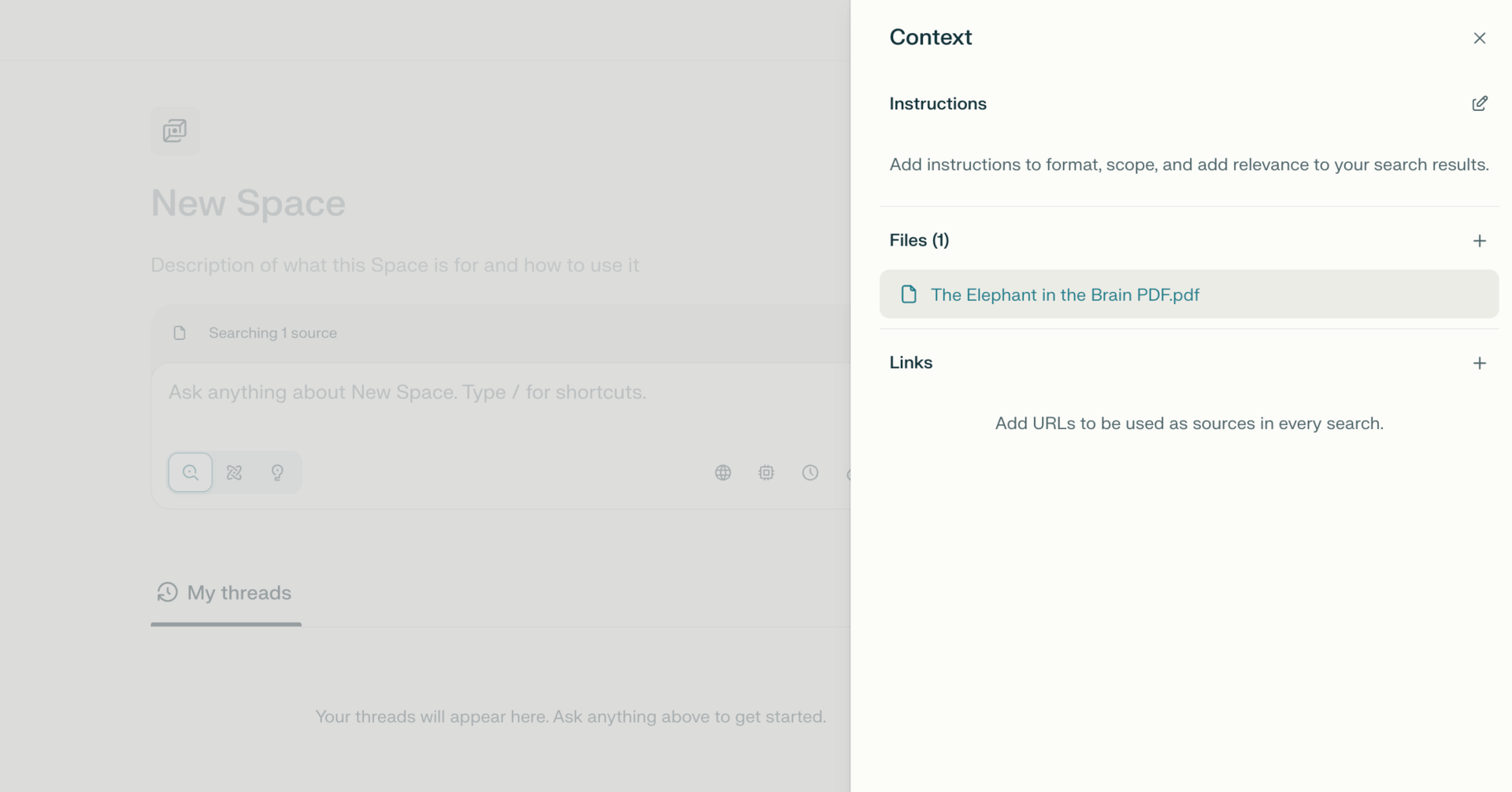
Task: Open The Elephant in the Brain PDF.pdf
Action: 1065,294
